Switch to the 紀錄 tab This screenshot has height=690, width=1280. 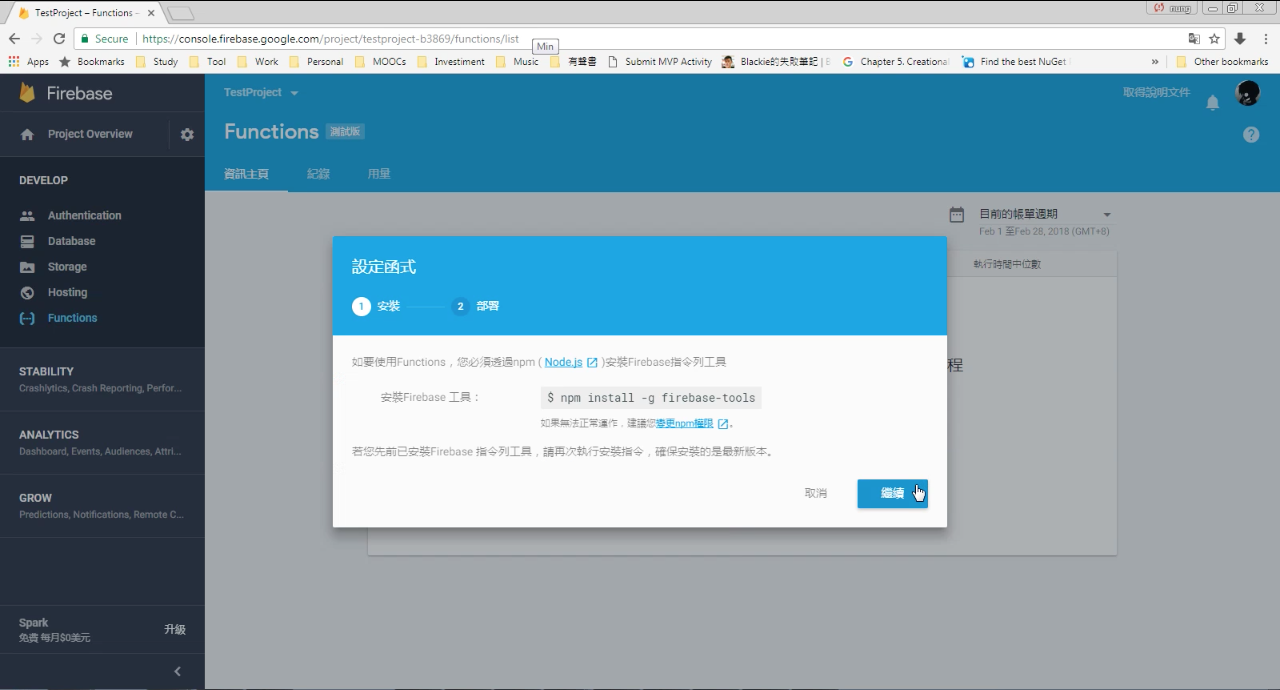[318, 174]
